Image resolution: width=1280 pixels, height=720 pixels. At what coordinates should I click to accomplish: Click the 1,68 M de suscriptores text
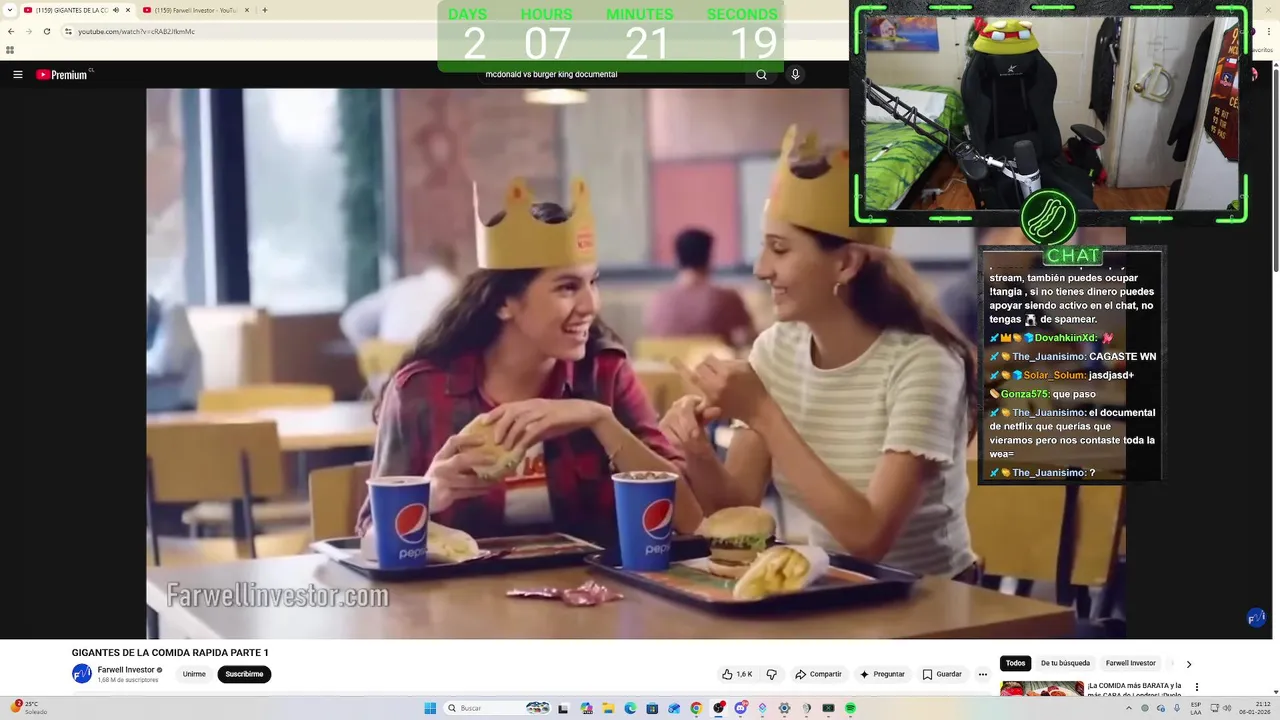coord(128,680)
